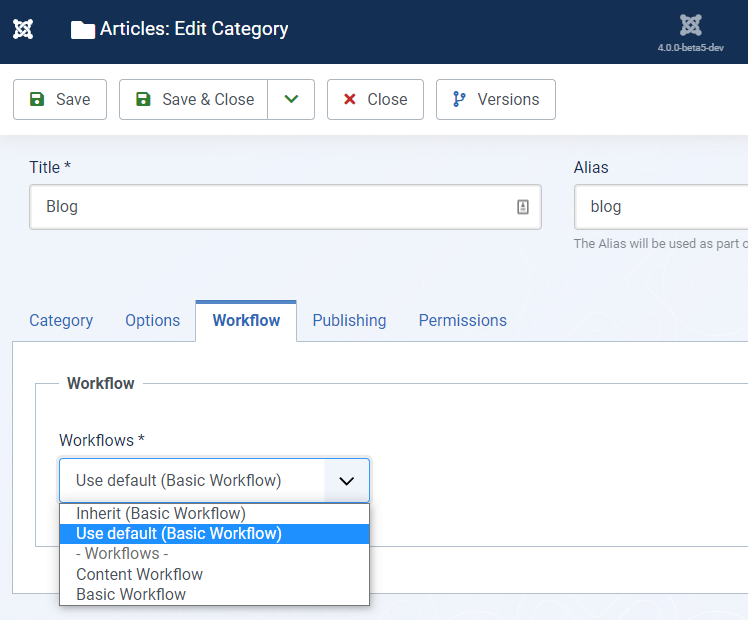
Task: Pick Basic Workflow from the list's last entry
Action: point(131,594)
